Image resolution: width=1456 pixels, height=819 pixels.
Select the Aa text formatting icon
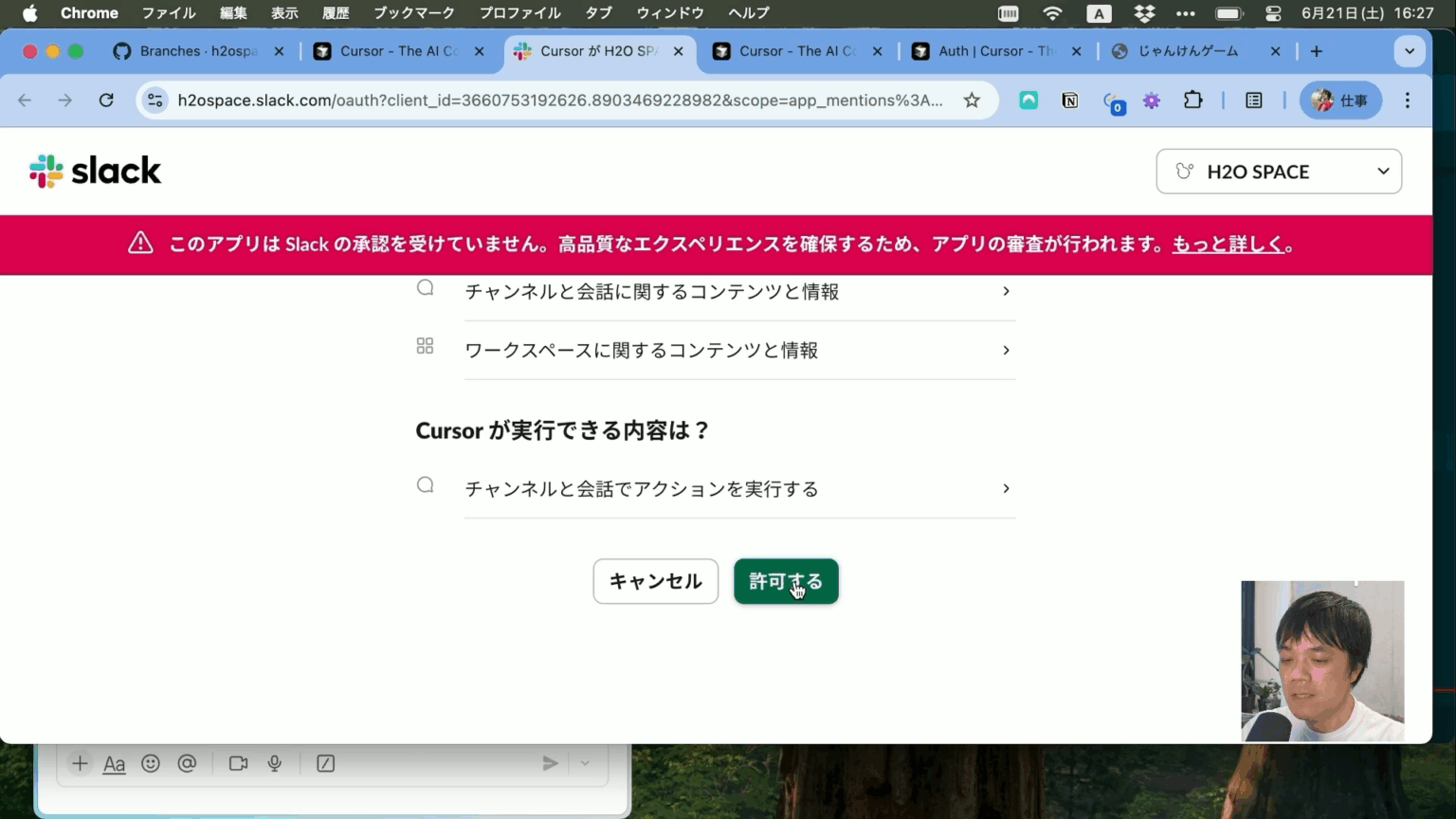coord(114,763)
